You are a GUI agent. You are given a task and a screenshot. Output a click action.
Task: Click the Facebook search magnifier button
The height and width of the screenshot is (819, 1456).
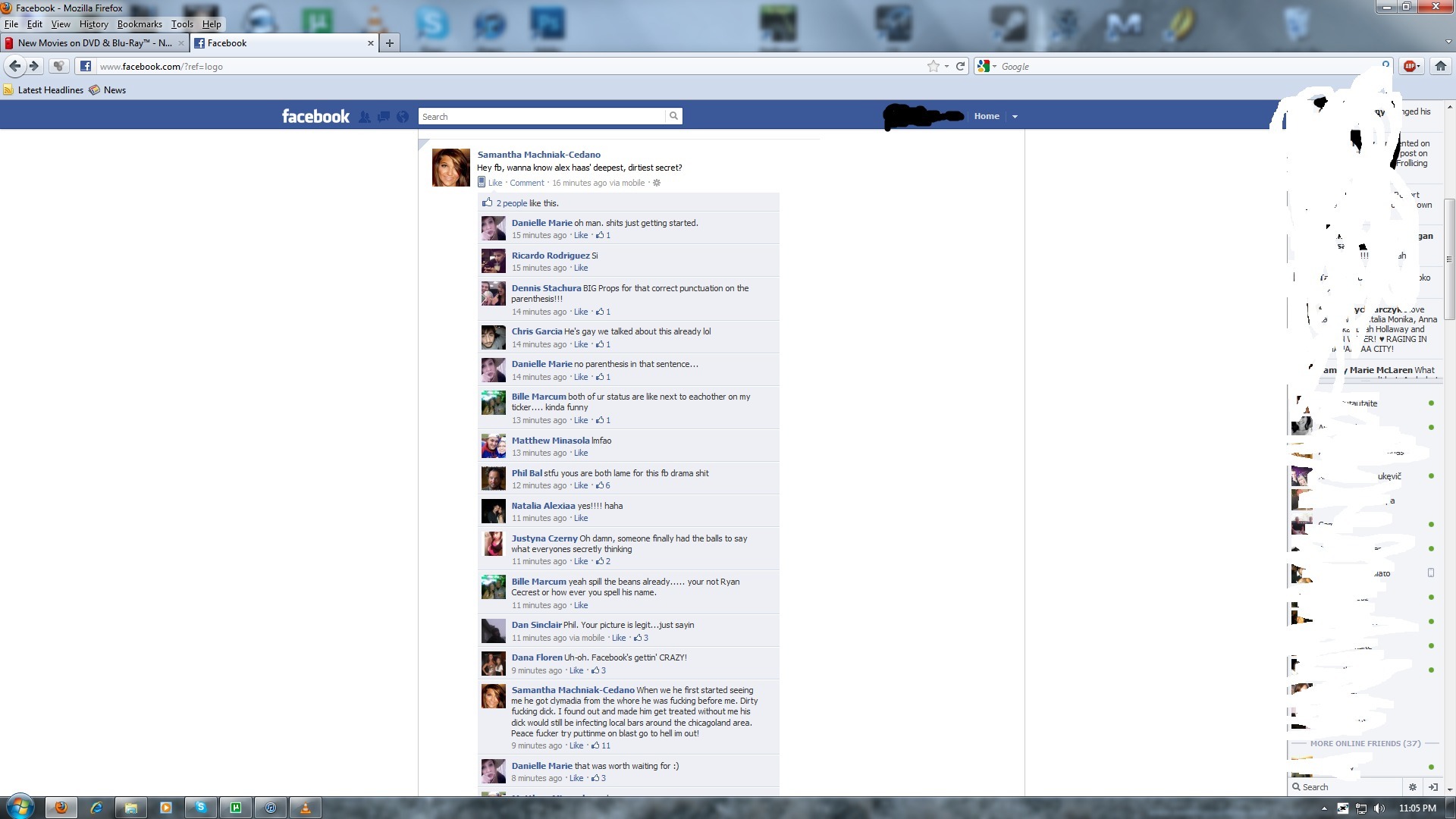click(673, 116)
